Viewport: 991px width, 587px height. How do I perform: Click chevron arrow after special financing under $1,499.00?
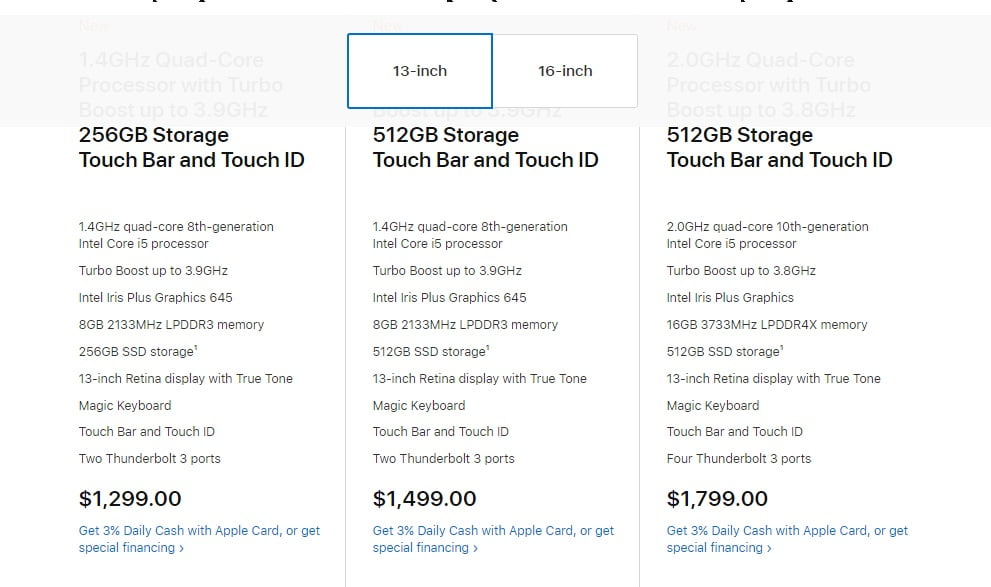pyautogui.click(x=475, y=548)
